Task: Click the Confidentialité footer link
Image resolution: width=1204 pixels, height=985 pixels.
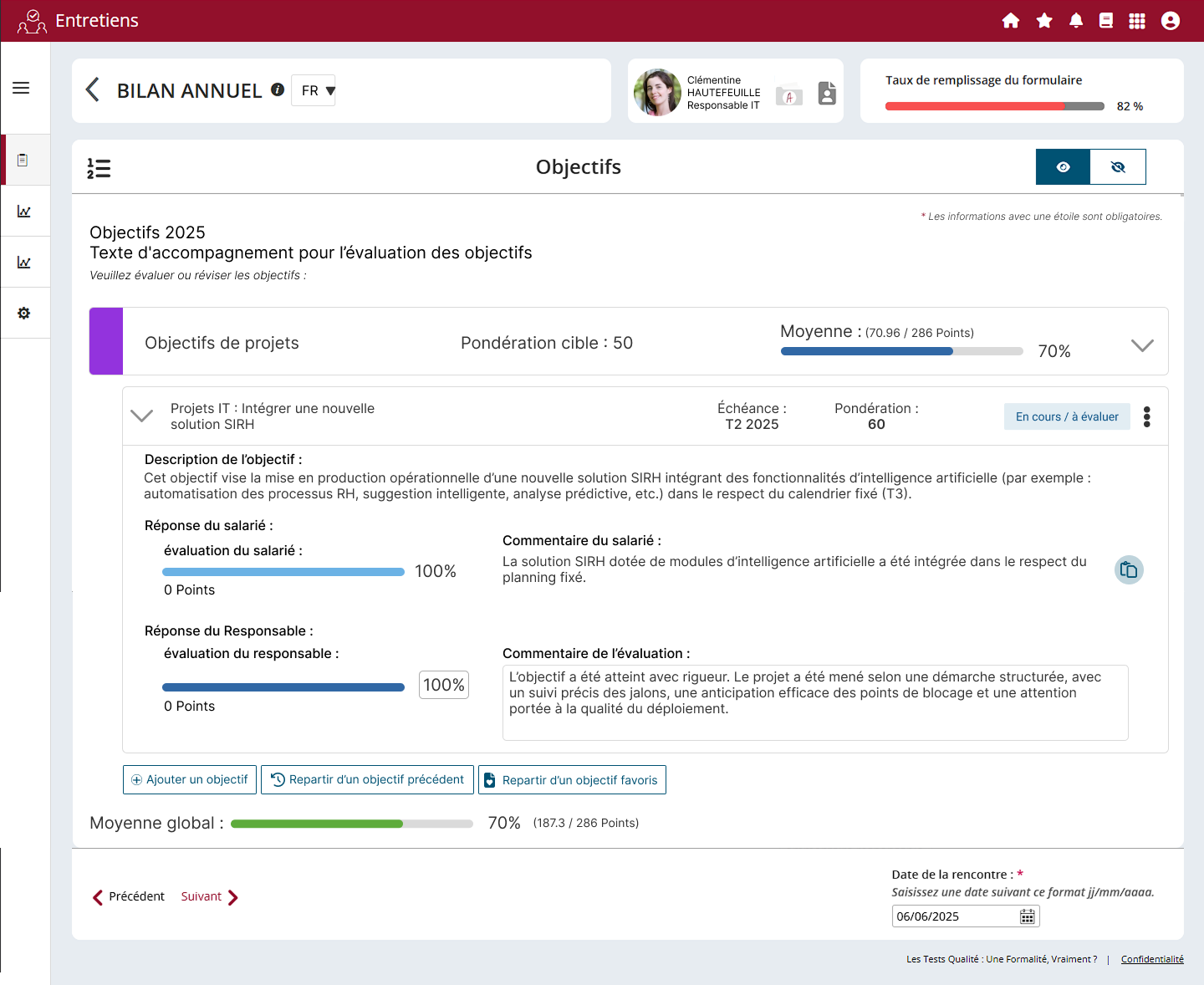Action: [1152, 959]
